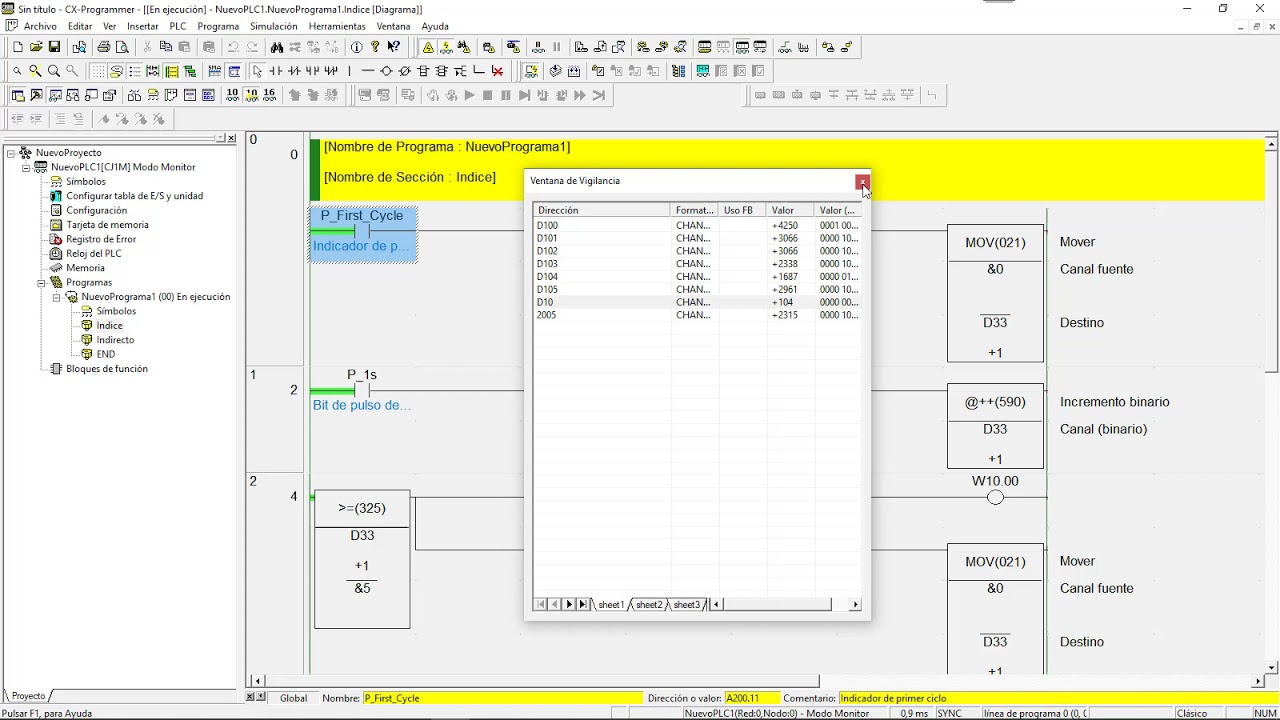Select Tarjeta de memoria in tree
Screen dimensions: 1280x720
107,225
